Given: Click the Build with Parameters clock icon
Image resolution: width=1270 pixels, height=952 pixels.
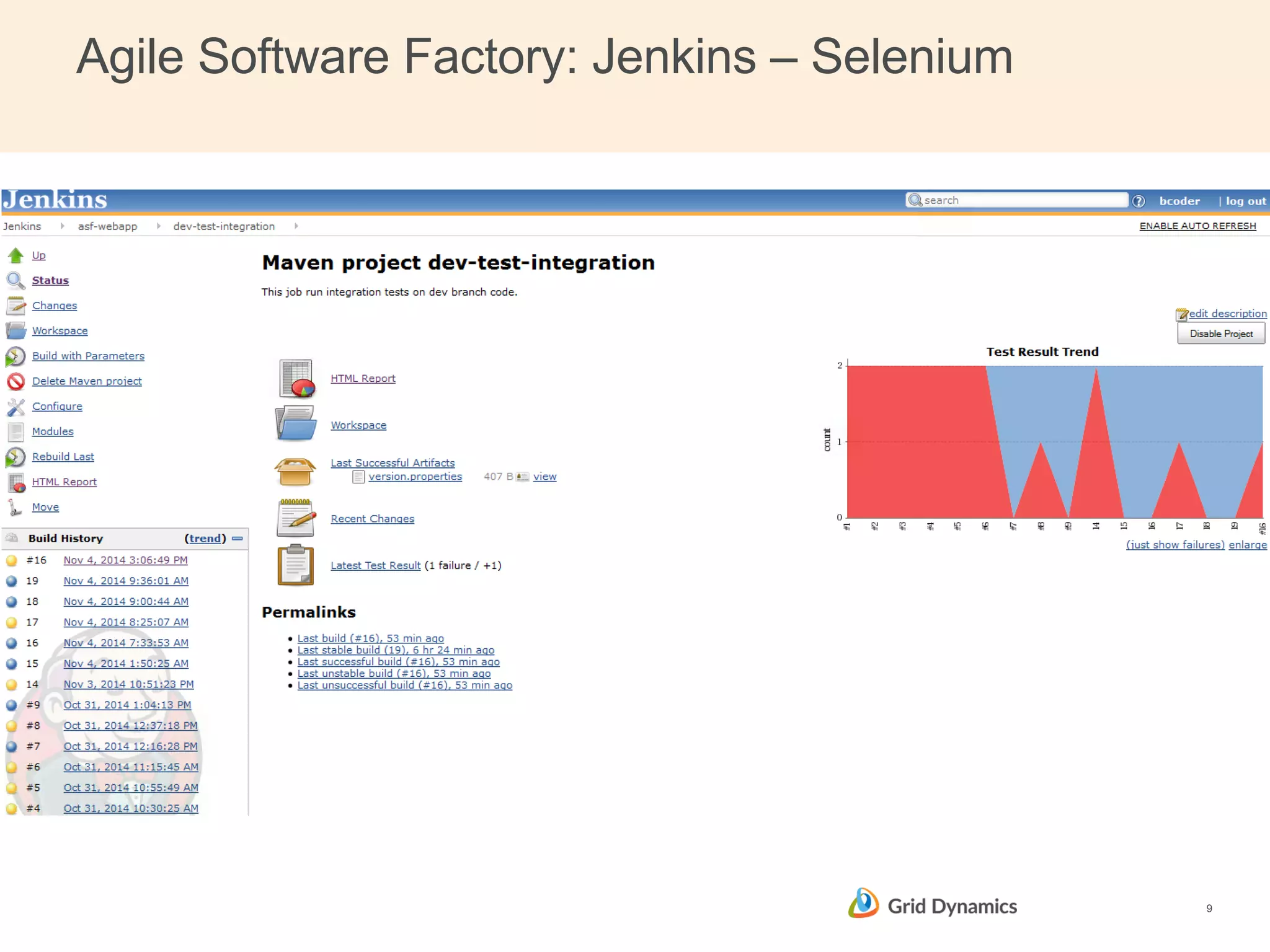Looking at the screenshot, I should pos(16,356).
